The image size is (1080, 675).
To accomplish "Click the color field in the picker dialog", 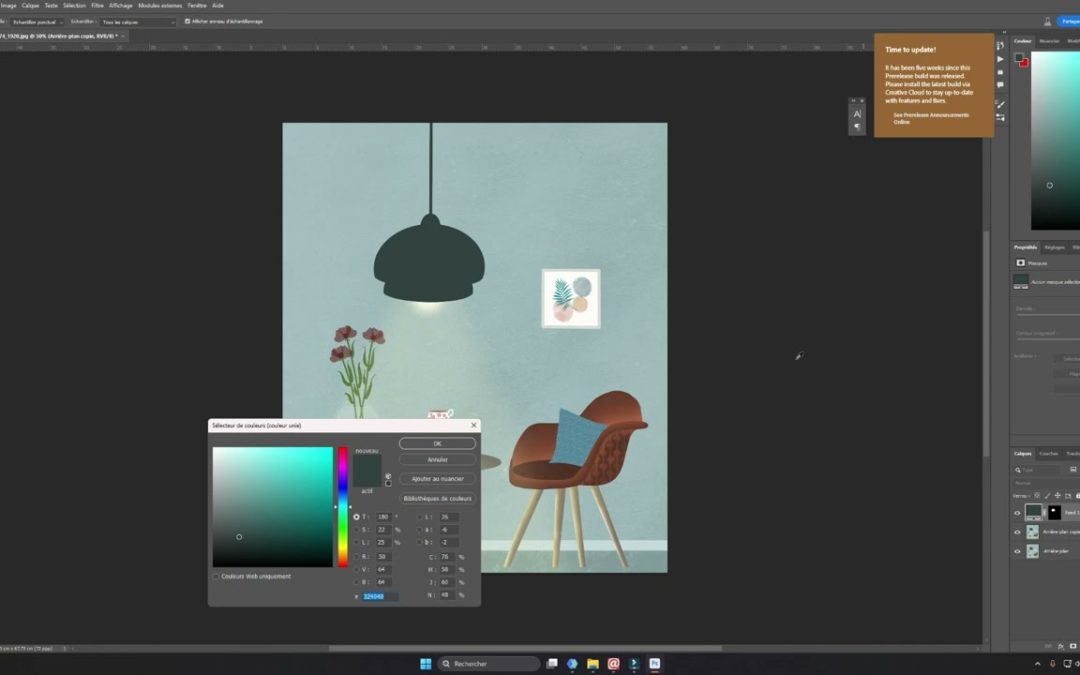I will pos(273,507).
